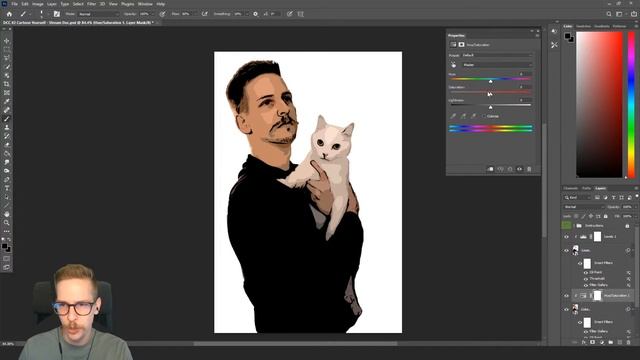Click the Swatches tab next to Color
The width and height of the screenshot is (640, 360).
(x=583, y=26)
